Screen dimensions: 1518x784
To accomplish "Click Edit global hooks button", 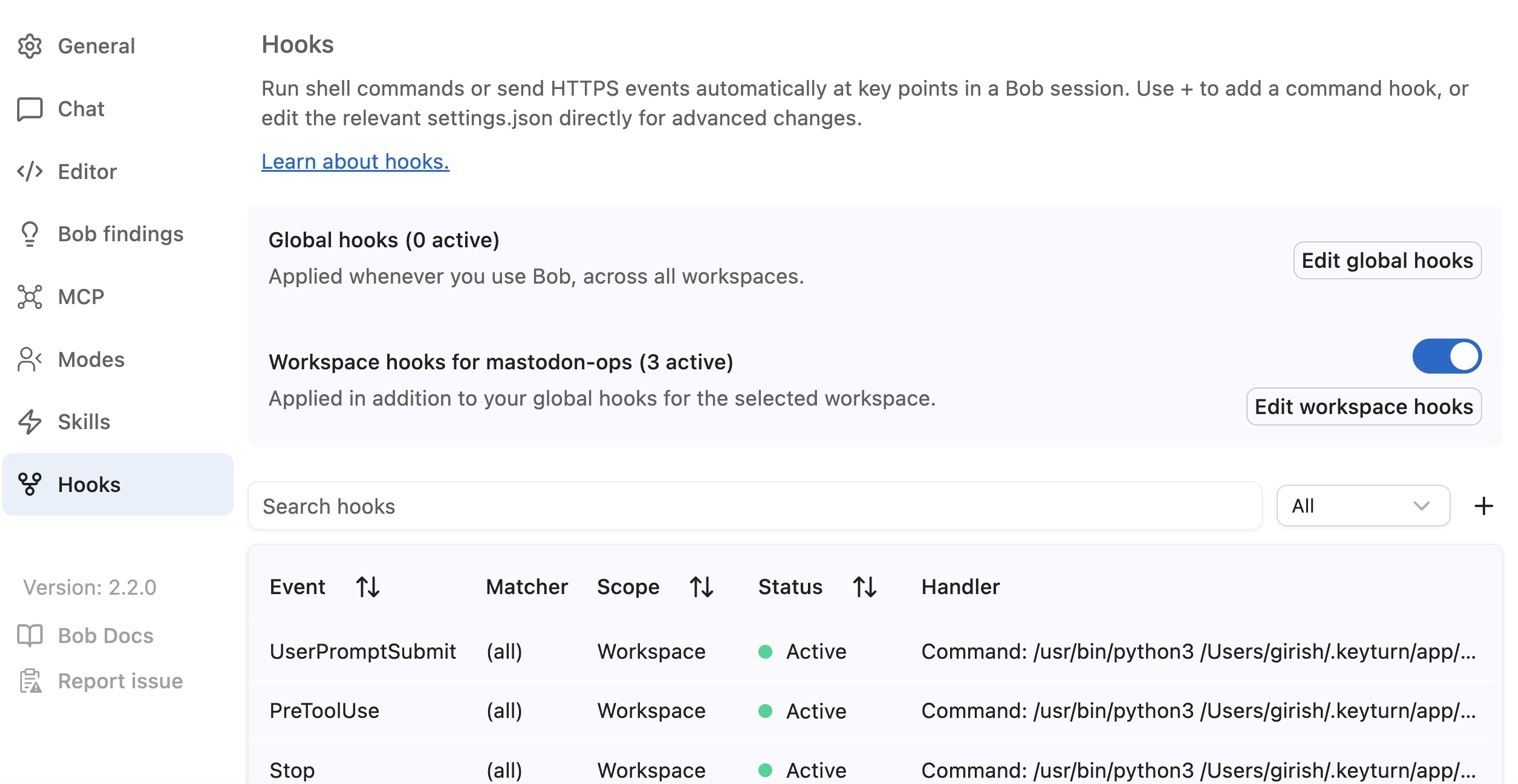I will click(1387, 261).
